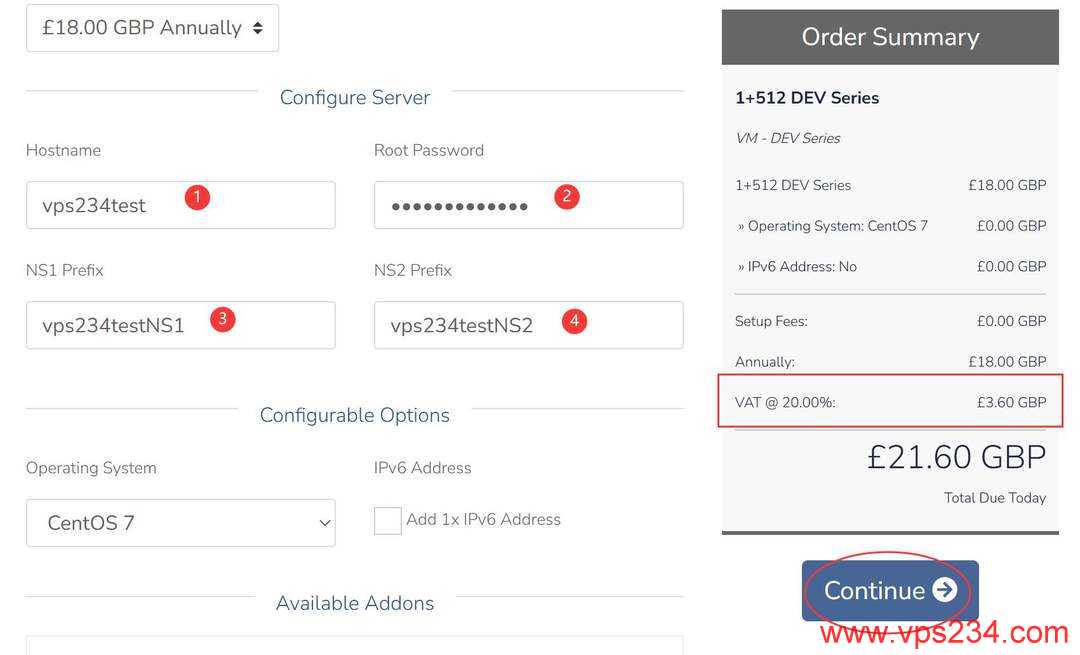Image resolution: width=1080 pixels, height=655 pixels.
Task: Click the Add 1x IPv6 Address label
Action: click(x=483, y=519)
